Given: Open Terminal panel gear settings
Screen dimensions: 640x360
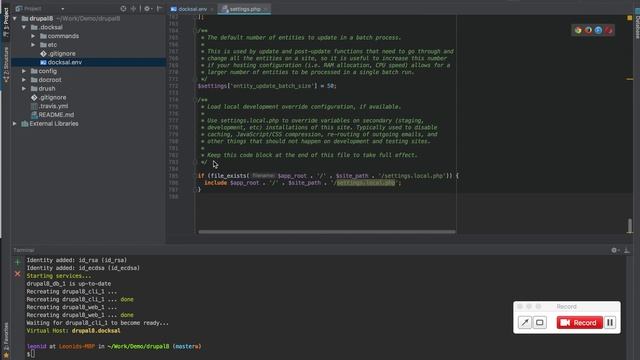Looking at the screenshot, I should pos(615,250).
